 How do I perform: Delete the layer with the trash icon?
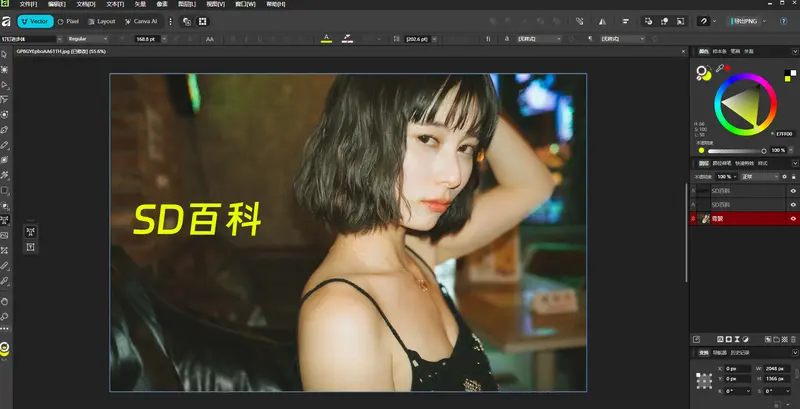(x=793, y=339)
